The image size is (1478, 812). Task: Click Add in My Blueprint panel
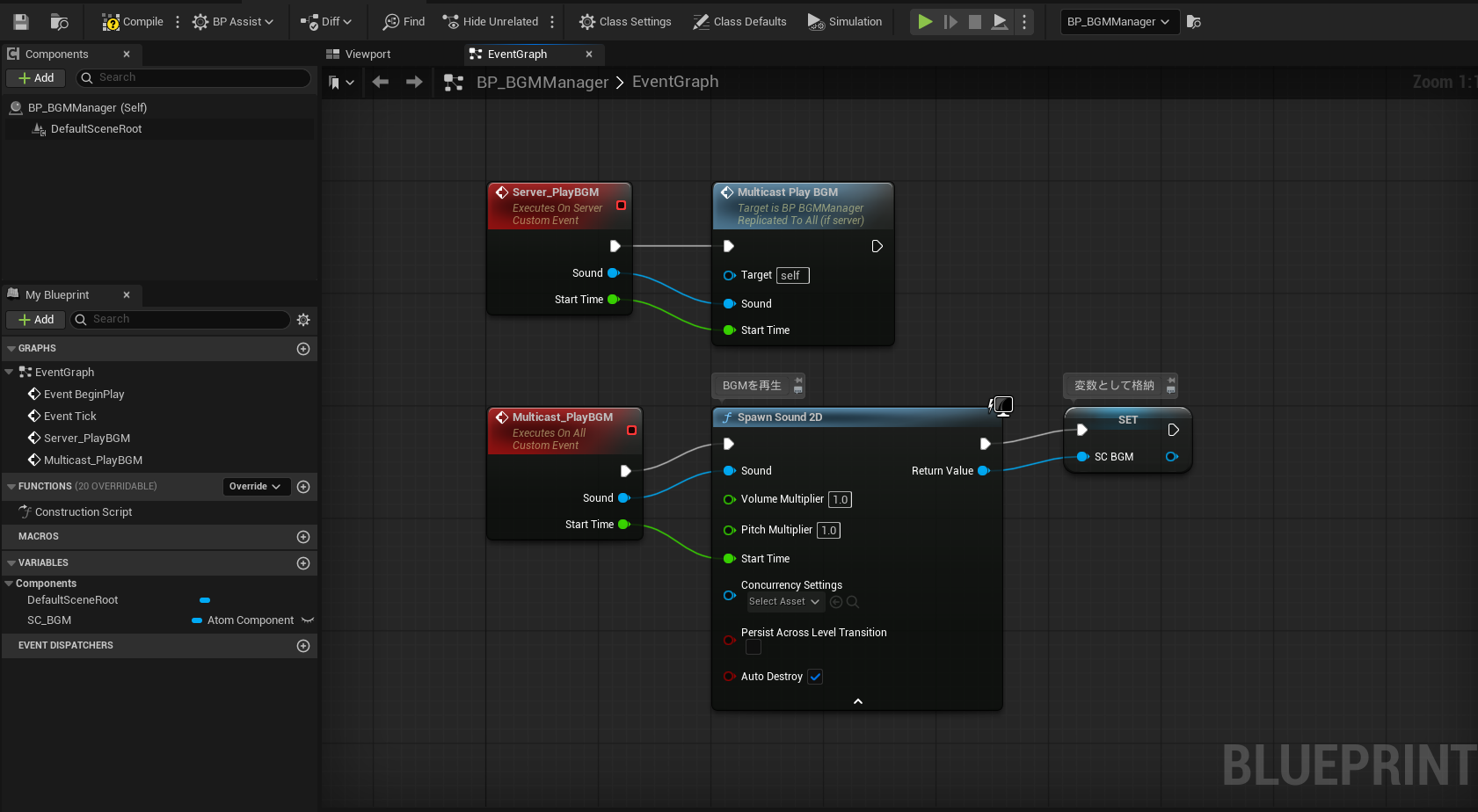[x=36, y=320]
